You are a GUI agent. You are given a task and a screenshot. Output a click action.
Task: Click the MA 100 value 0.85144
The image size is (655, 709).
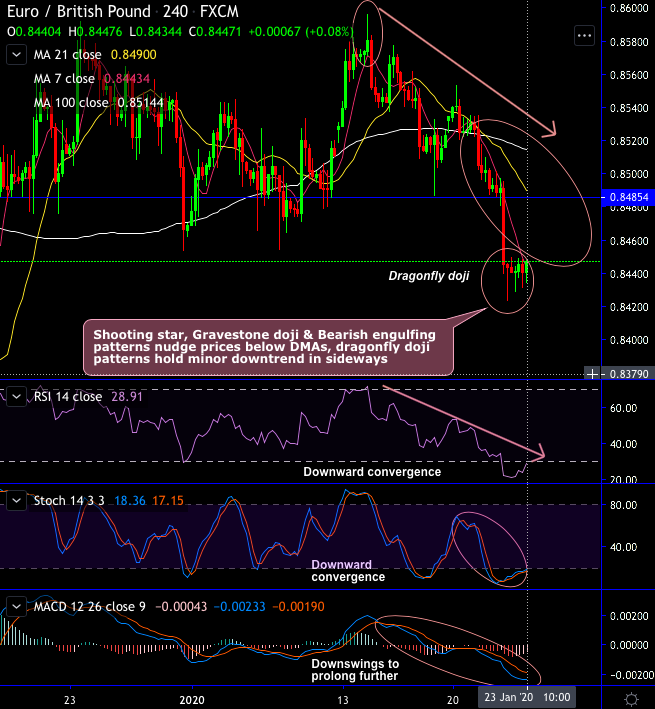click(x=141, y=103)
